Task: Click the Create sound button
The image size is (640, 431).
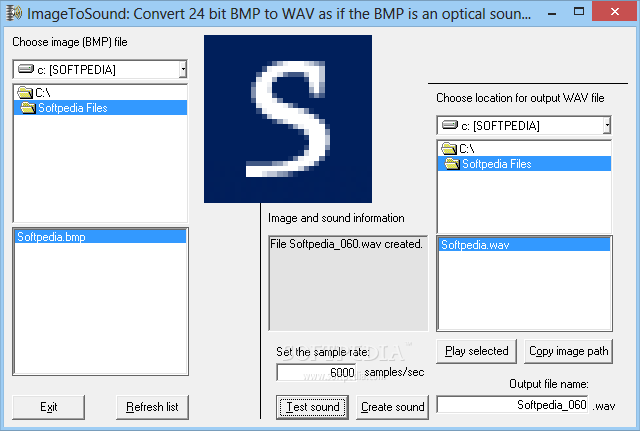Action: pyautogui.click(x=392, y=407)
